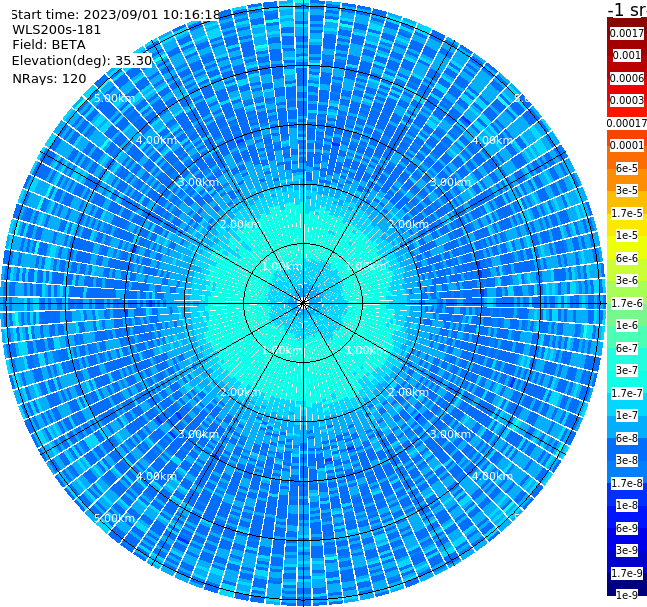
Task: Click the 6e-8 colorbar label
Action: [627, 438]
